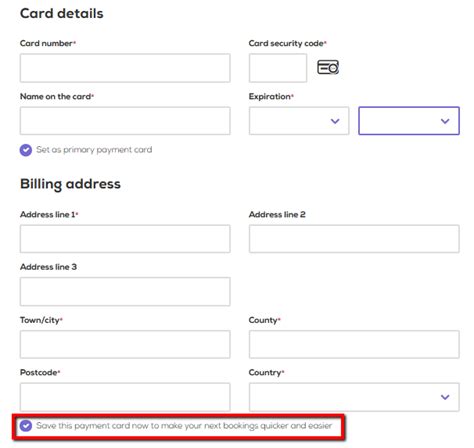474x448 pixels.
Task: Focus the Address line 3 field
Action: pyautogui.click(x=125, y=291)
